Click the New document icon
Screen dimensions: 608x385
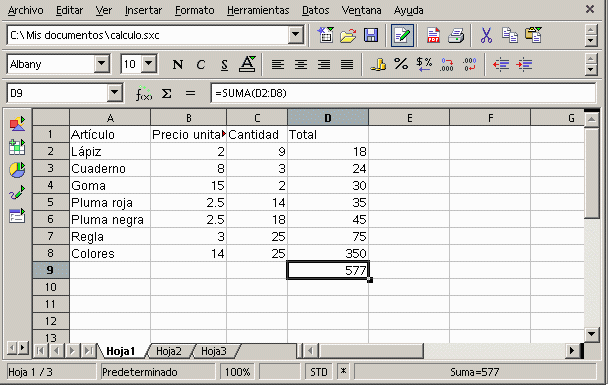325,35
